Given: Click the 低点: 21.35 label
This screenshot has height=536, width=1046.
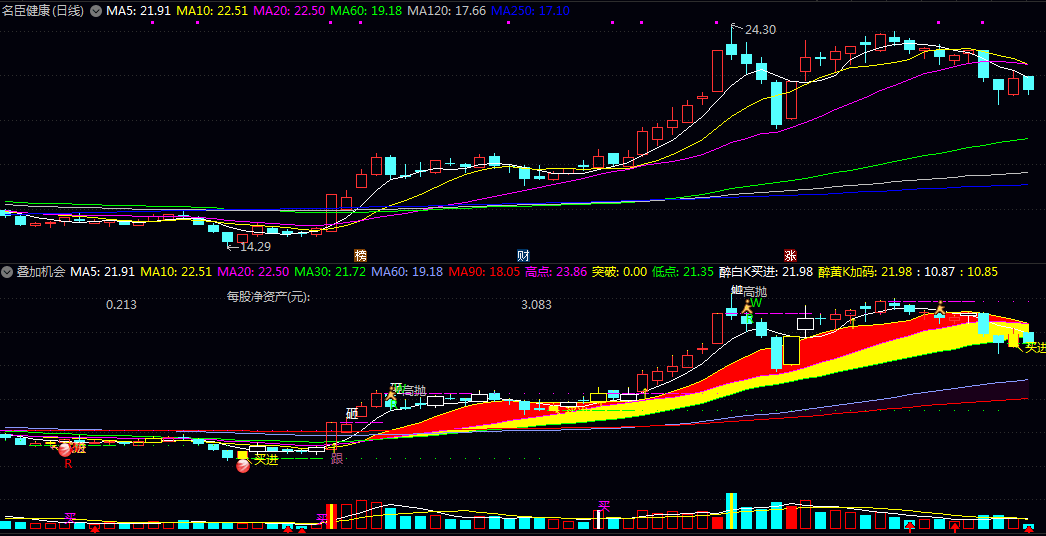Looking at the screenshot, I should (x=683, y=272).
